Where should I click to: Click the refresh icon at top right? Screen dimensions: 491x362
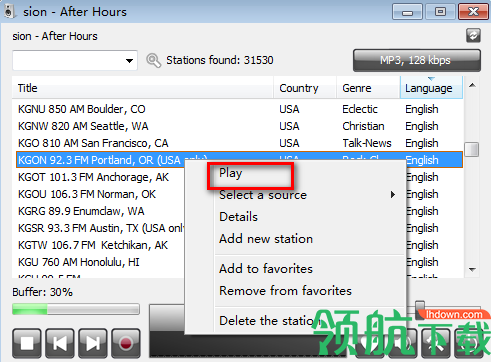[x=473, y=35]
